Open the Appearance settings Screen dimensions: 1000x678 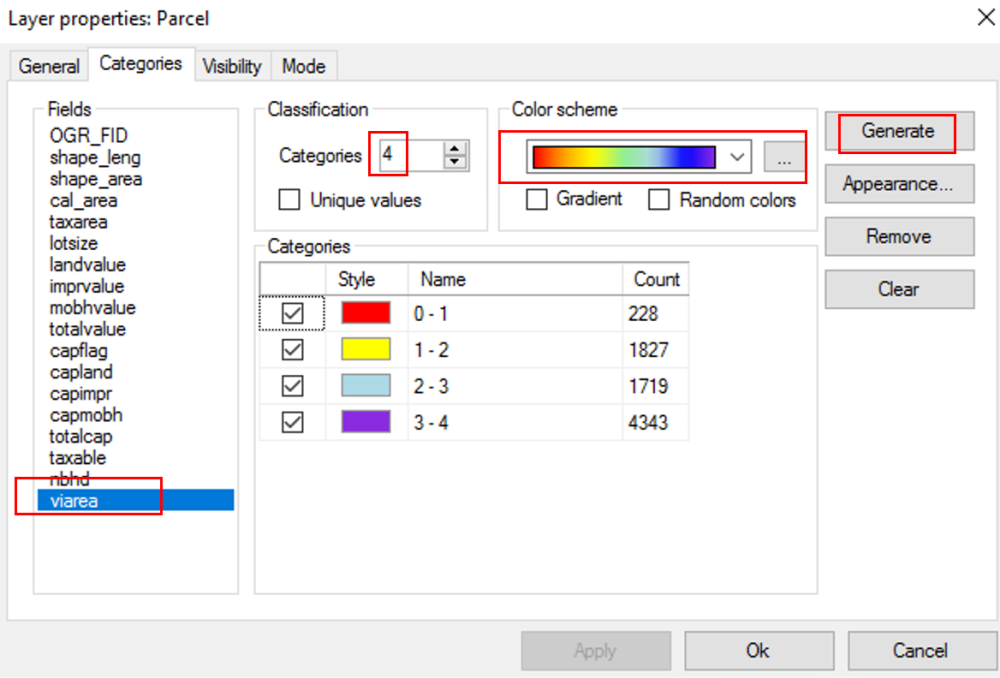point(898,184)
